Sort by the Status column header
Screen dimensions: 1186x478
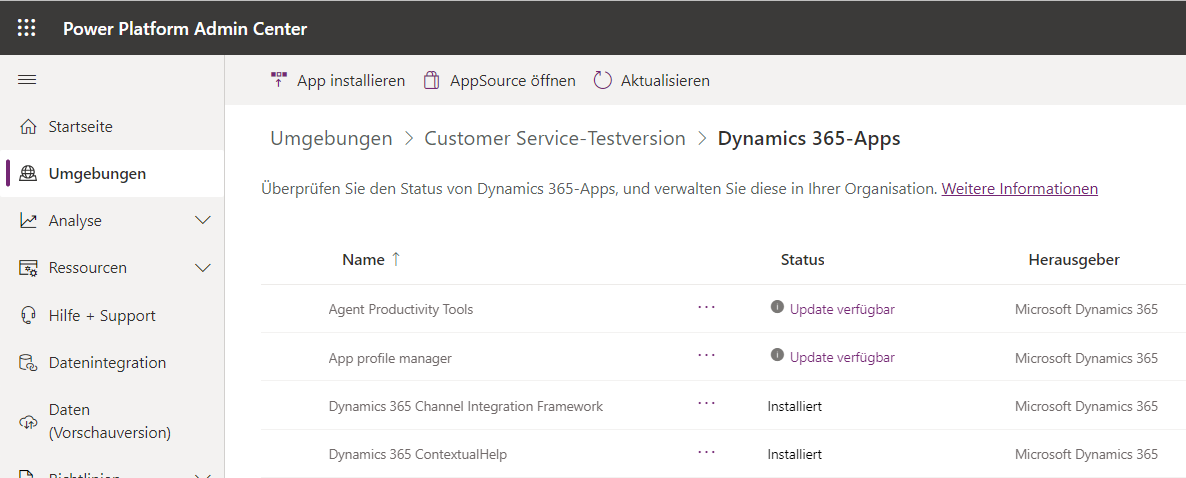[803, 259]
